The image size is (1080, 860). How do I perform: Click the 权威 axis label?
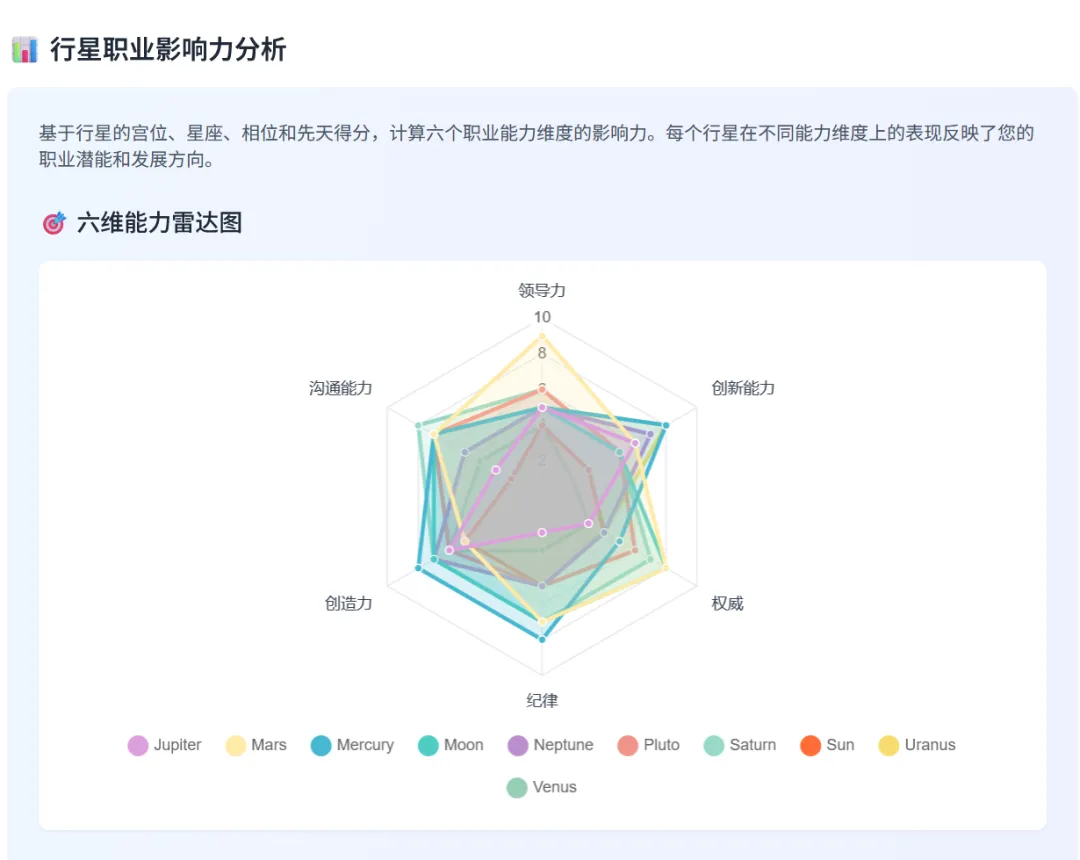(x=727, y=604)
